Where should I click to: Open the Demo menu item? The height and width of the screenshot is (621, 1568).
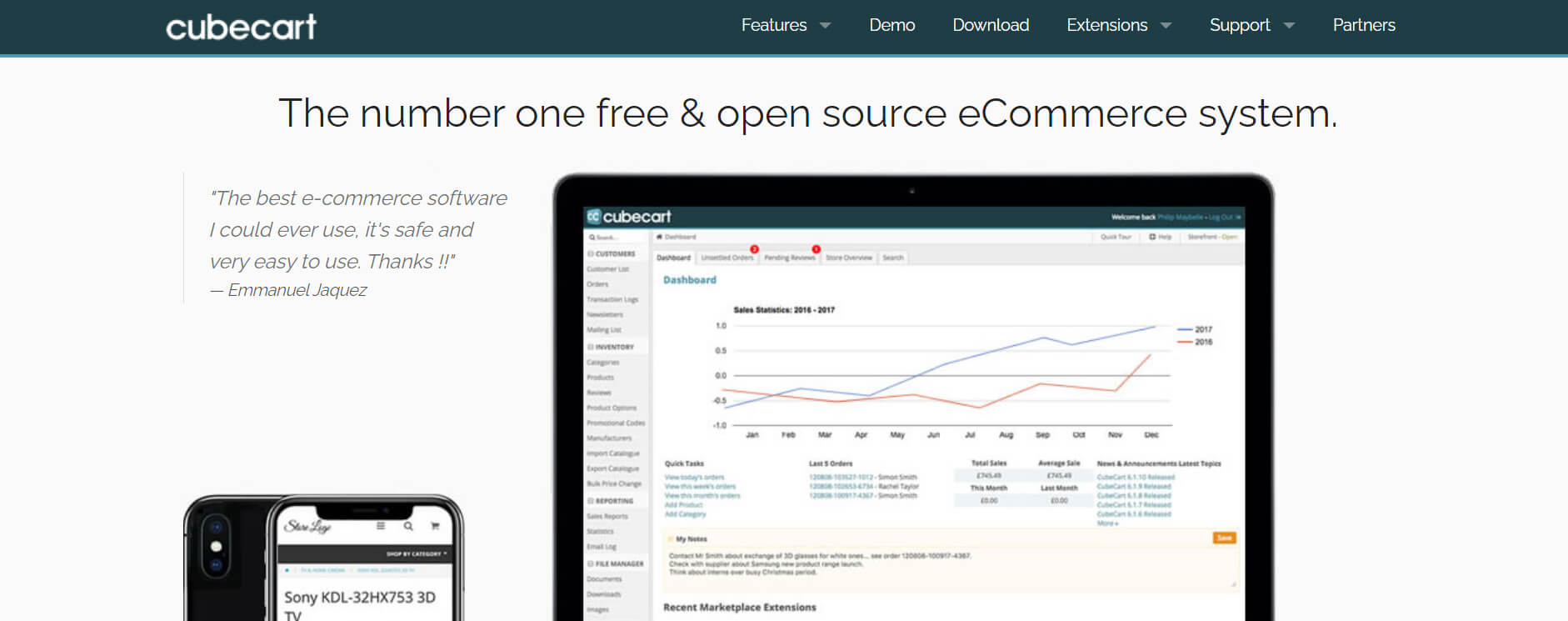(x=891, y=25)
